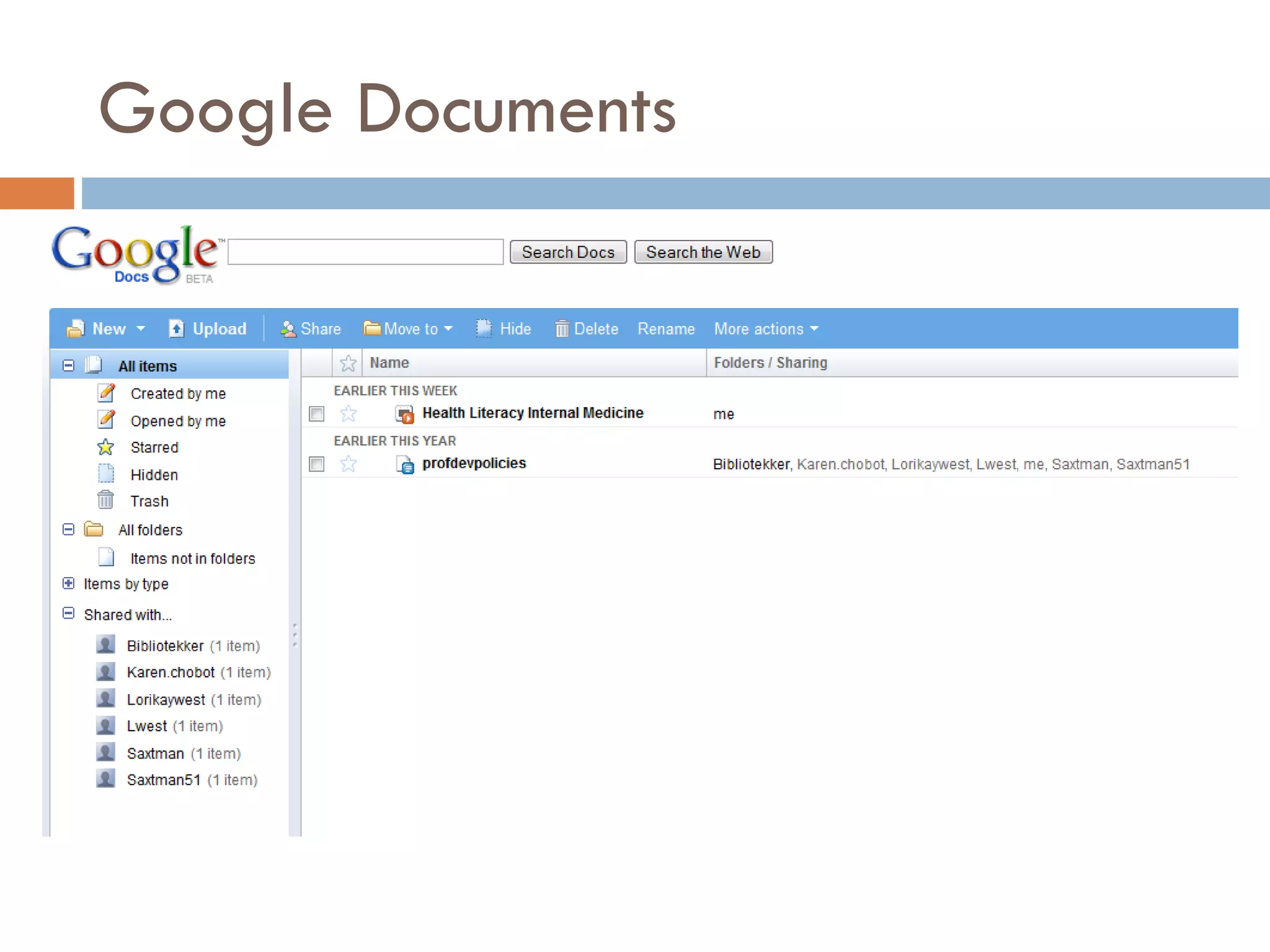Click the All items pages icon

coord(94,364)
